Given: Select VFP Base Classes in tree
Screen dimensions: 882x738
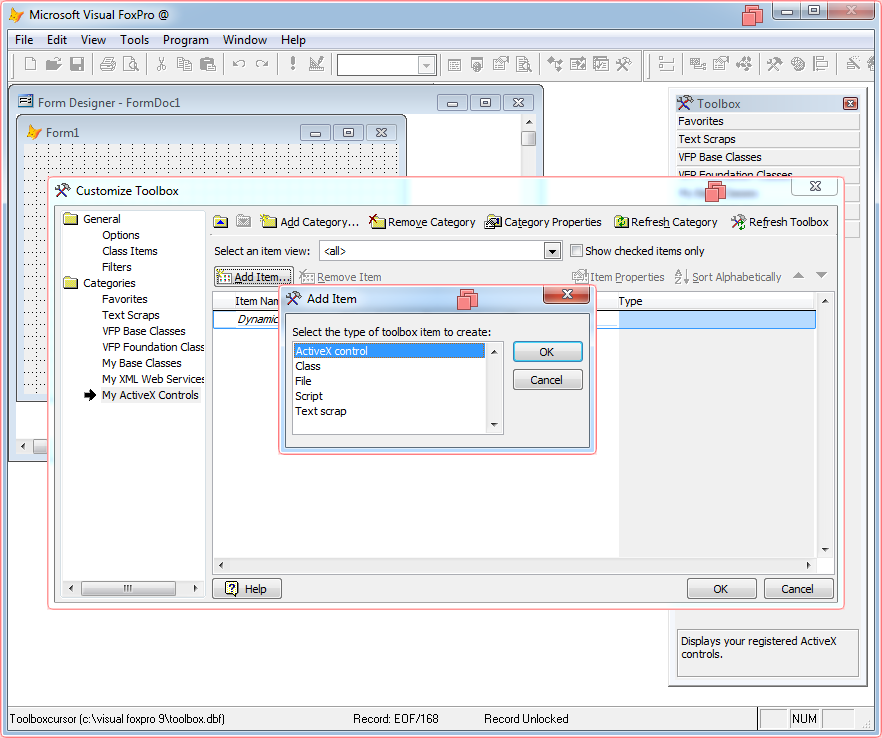Looking at the screenshot, I should (143, 331).
